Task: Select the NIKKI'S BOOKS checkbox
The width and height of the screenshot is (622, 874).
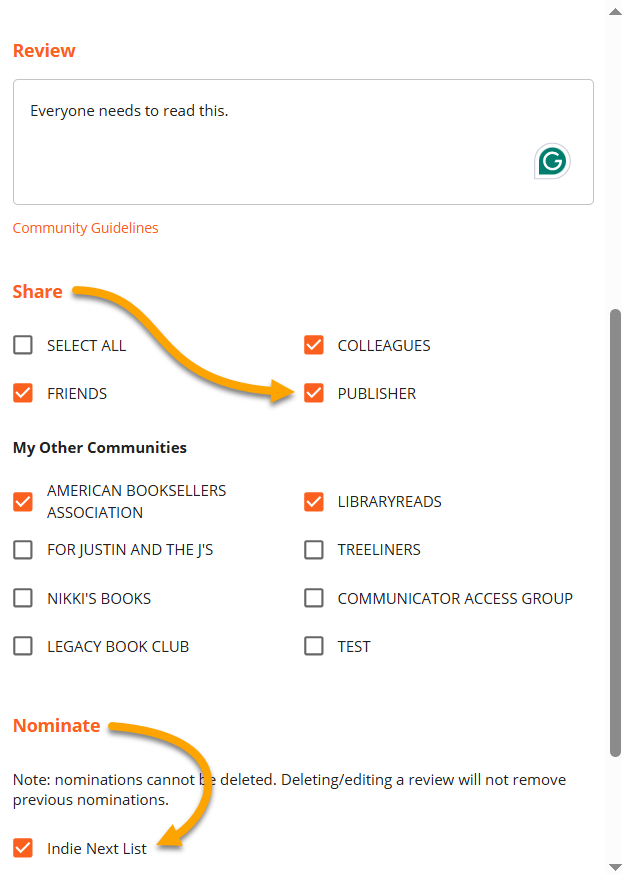Action: [23, 599]
